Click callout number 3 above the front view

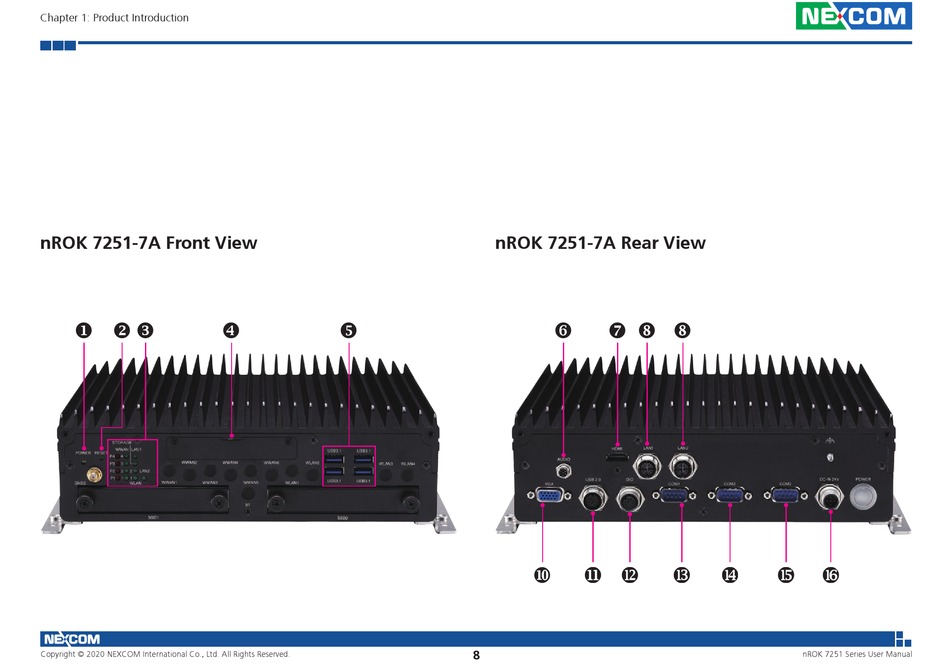[x=145, y=330]
